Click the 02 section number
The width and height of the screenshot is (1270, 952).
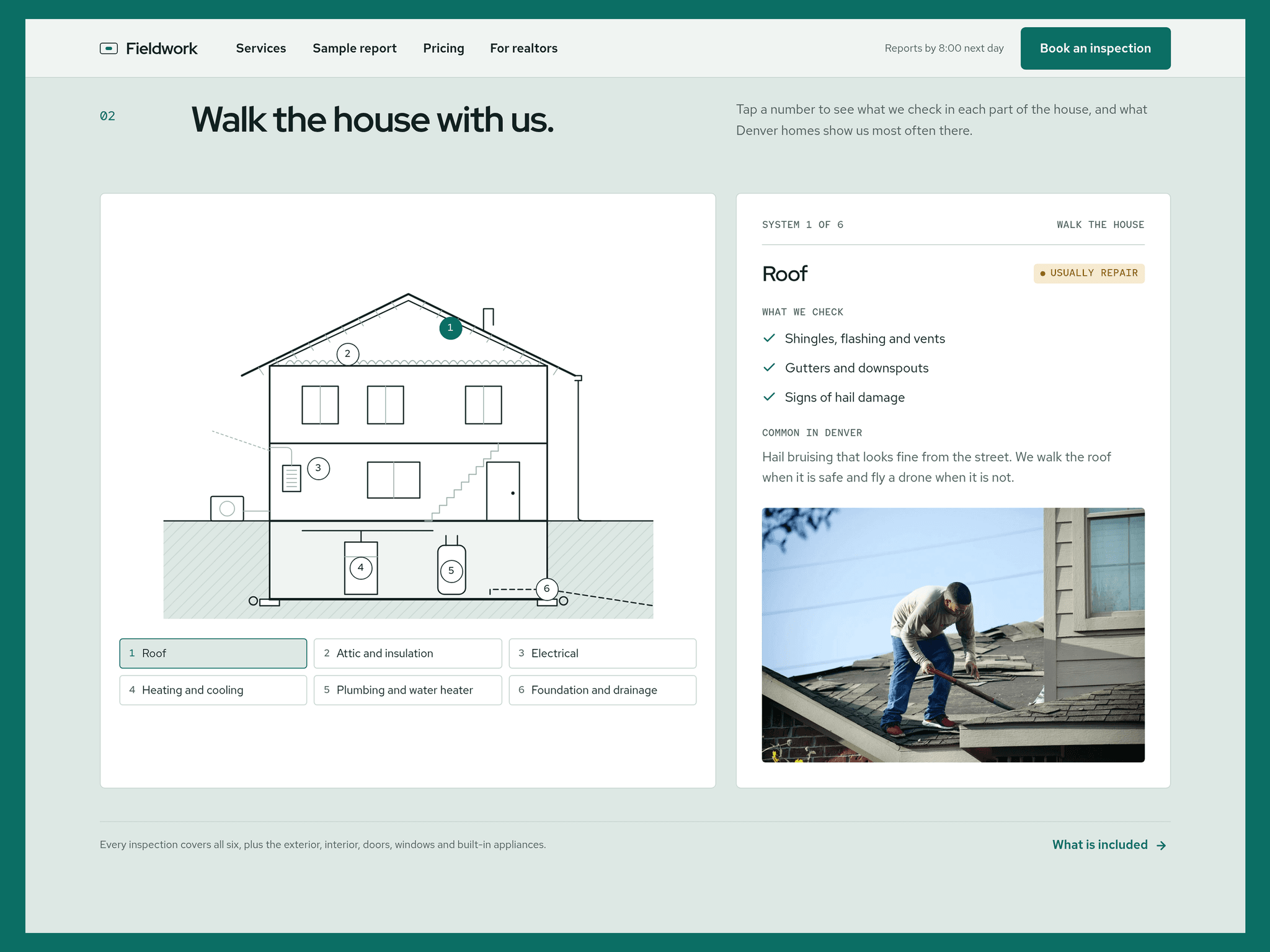(107, 116)
